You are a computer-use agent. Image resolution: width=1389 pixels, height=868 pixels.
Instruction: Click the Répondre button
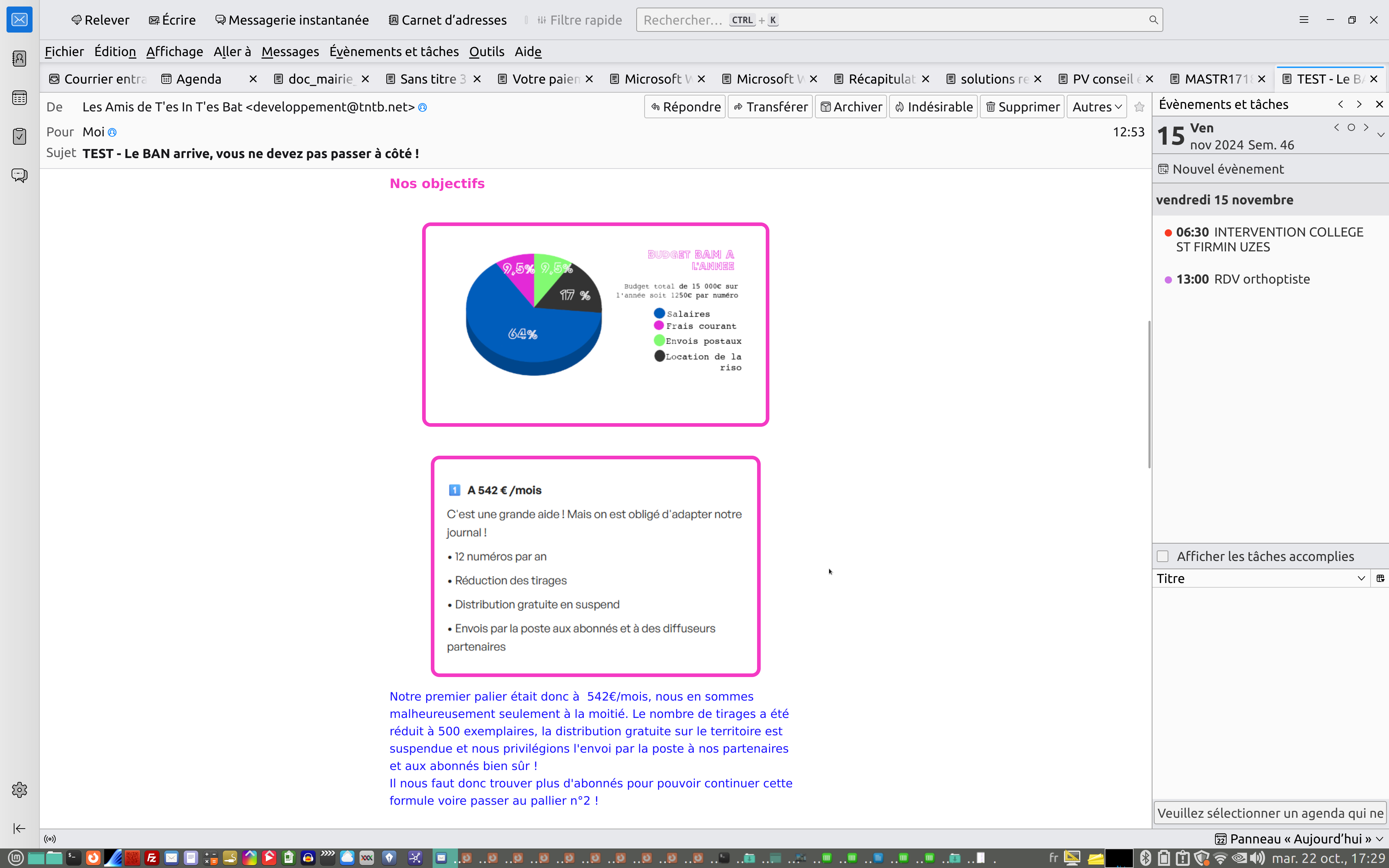pyautogui.click(x=685, y=107)
